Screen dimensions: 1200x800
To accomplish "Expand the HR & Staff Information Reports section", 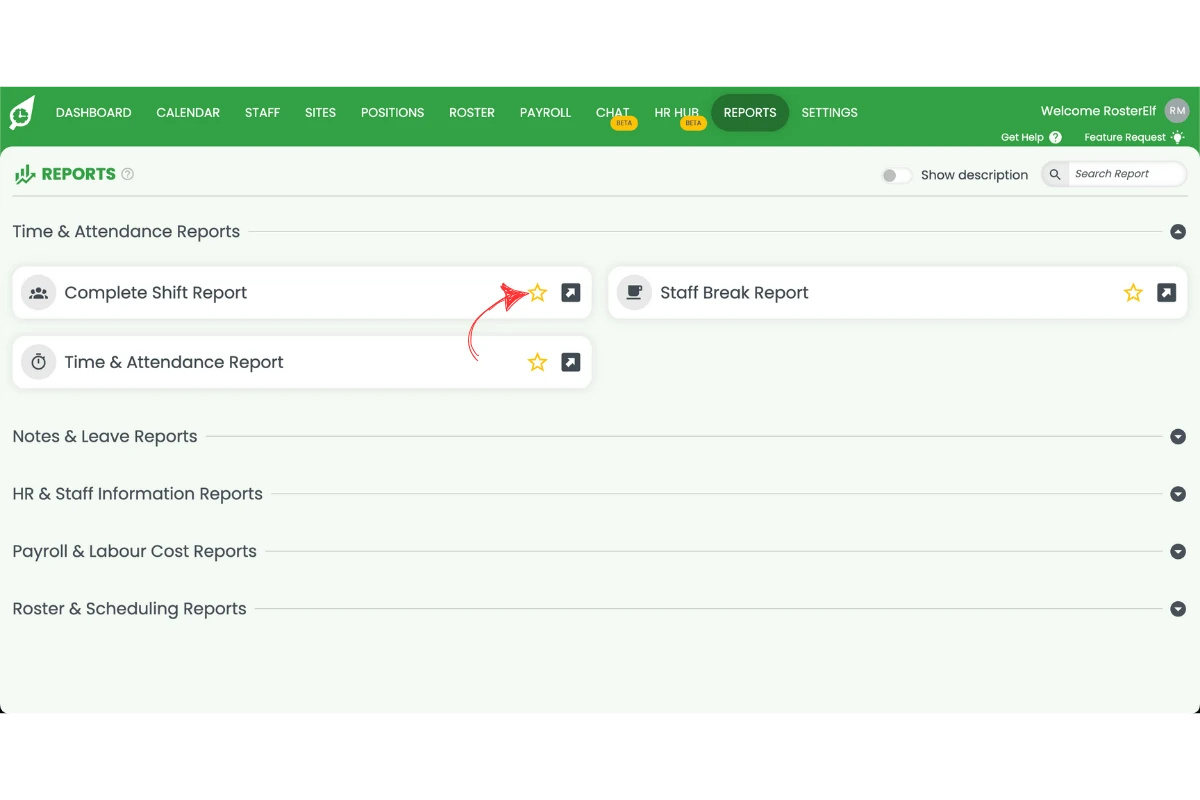I will tap(1178, 494).
